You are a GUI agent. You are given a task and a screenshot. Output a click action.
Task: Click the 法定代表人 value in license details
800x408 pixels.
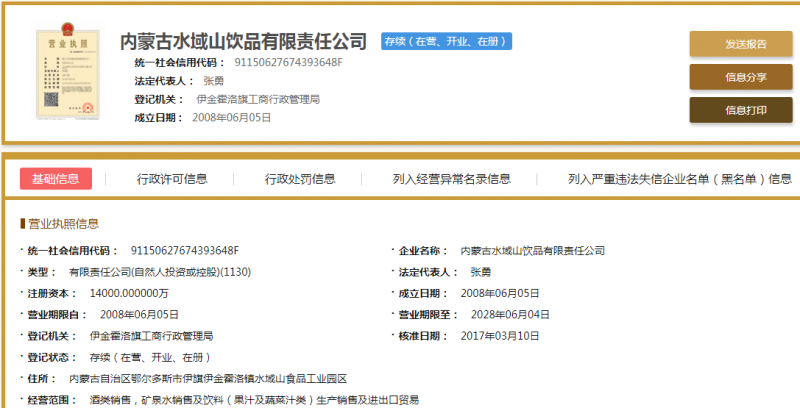(x=481, y=272)
